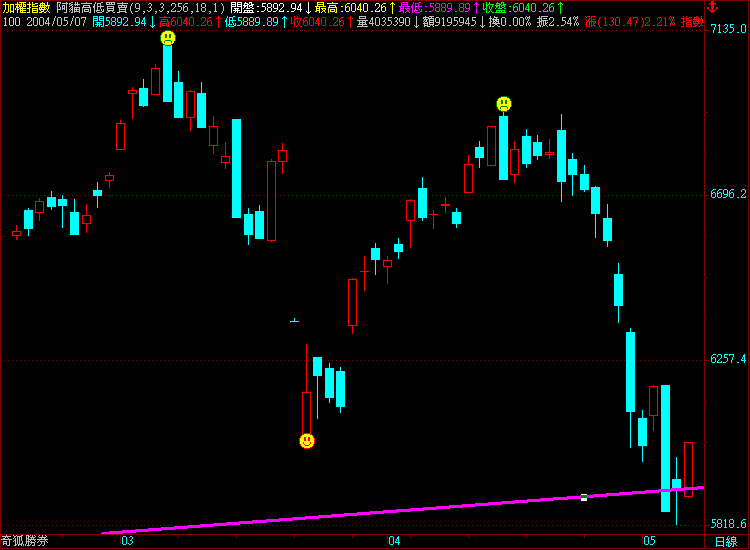Viewport: 750px width, 550px height.
Task: Click the 換0.00% value
Action: (509, 22)
